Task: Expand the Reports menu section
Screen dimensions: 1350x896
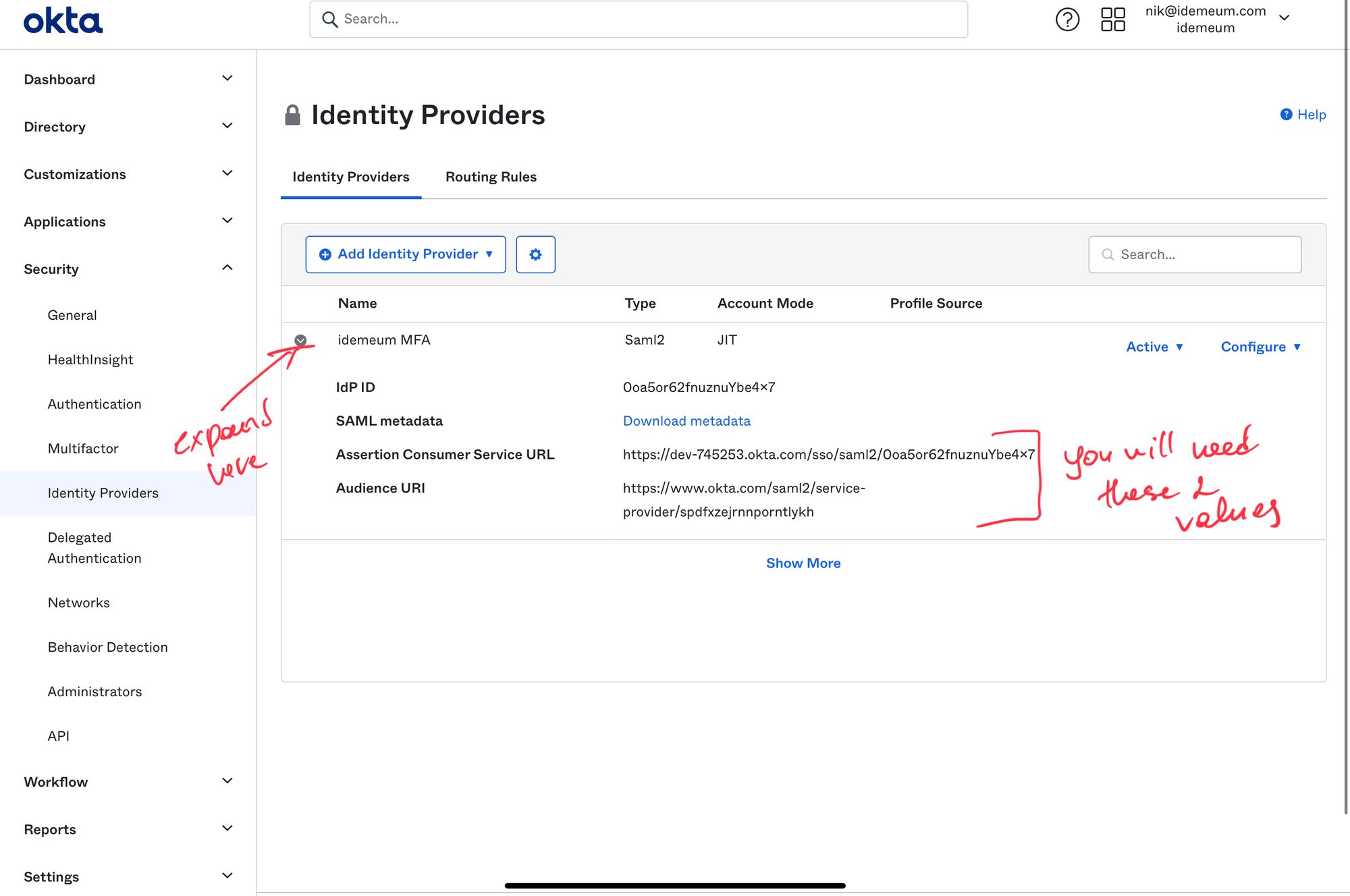Action: 128,829
